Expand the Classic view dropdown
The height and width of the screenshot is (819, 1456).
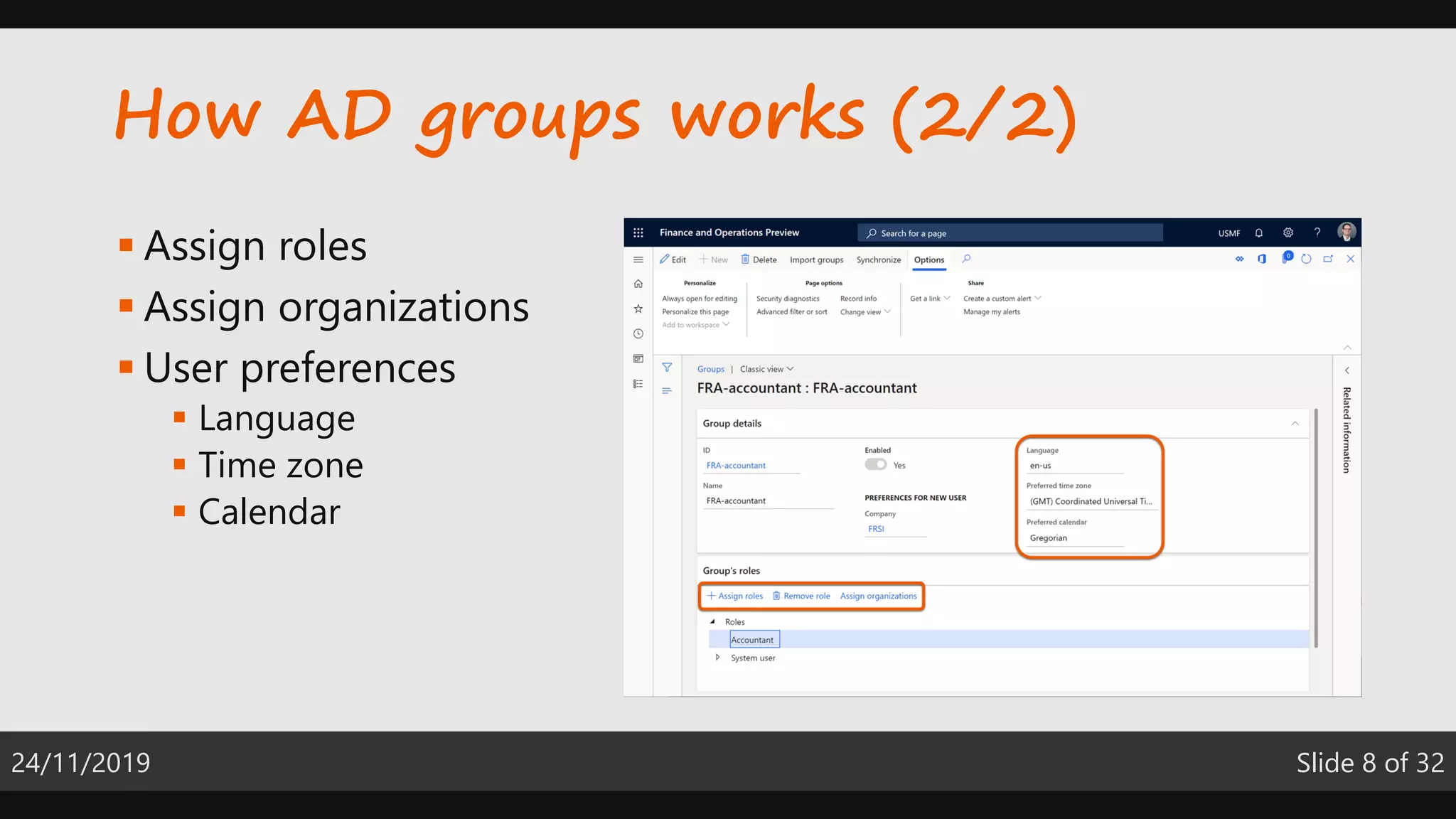(766, 369)
